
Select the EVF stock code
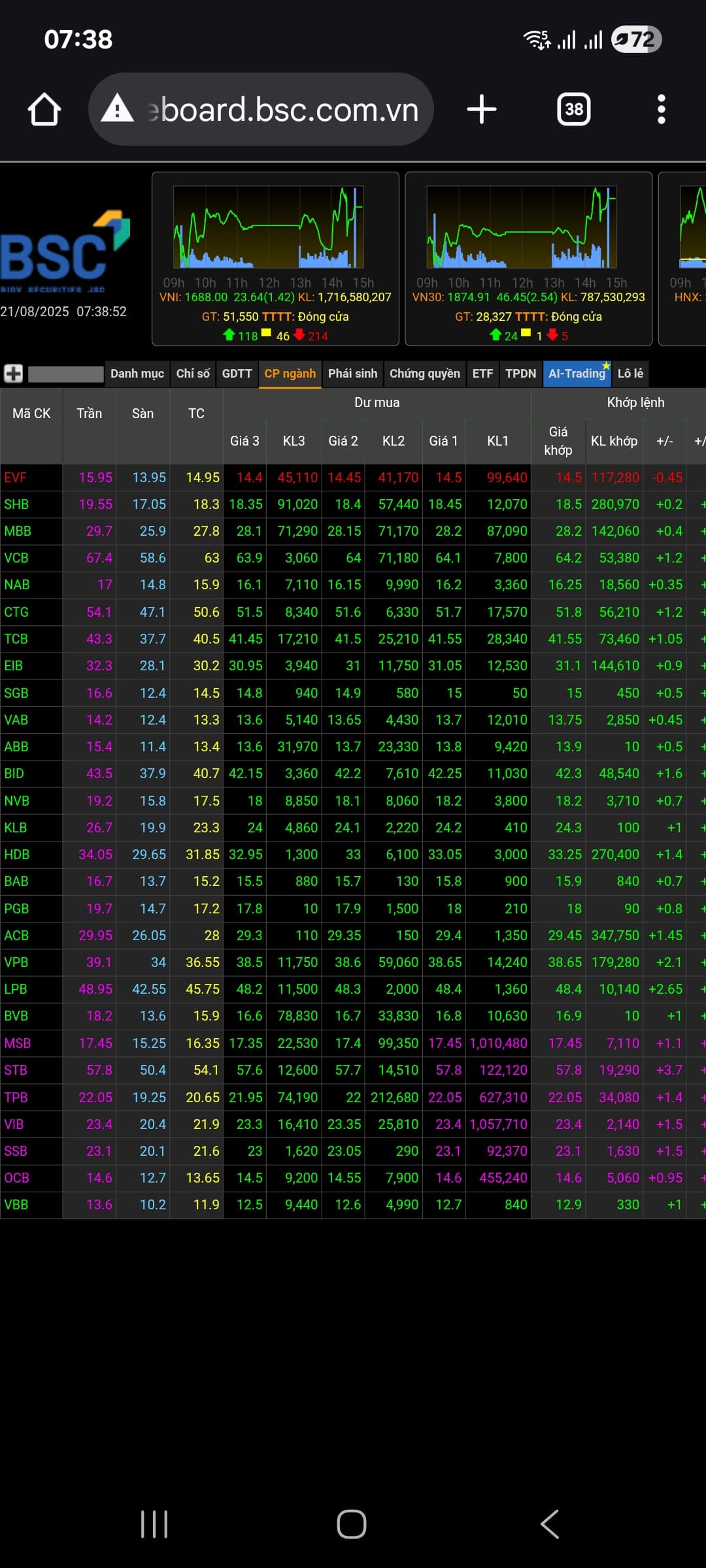coord(16,478)
